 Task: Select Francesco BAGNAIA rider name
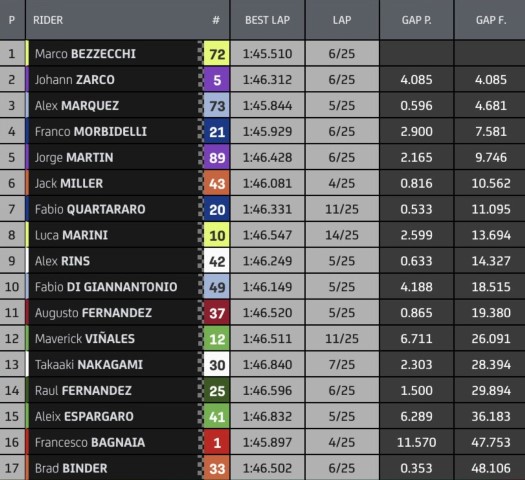click(90, 443)
